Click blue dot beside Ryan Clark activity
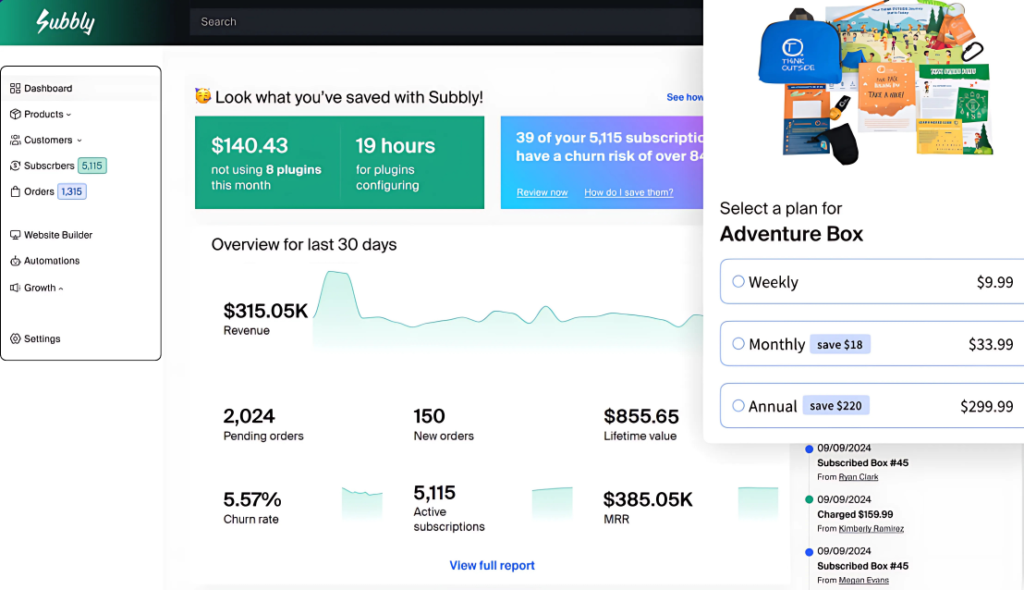This screenshot has height=590, width=1024. point(809,449)
